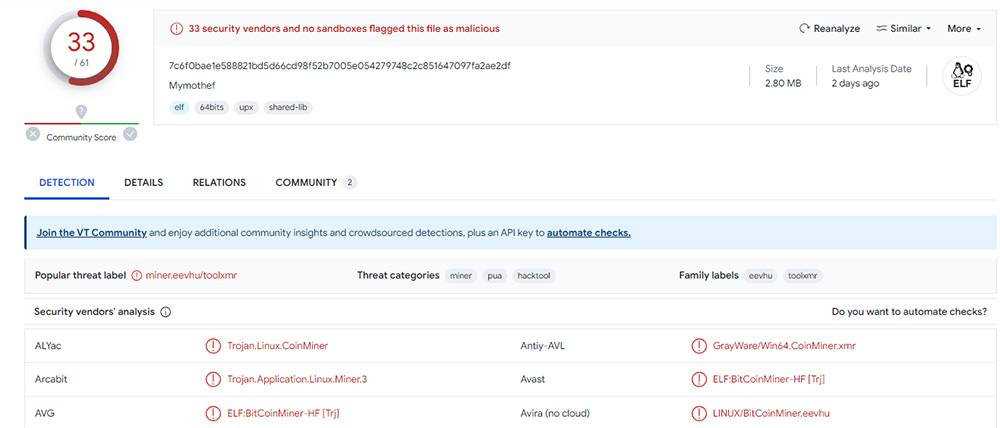This screenshot has height=428, width=1000.
Task: Click the ALYac vendor name
Action: click(x=48, y=346)
